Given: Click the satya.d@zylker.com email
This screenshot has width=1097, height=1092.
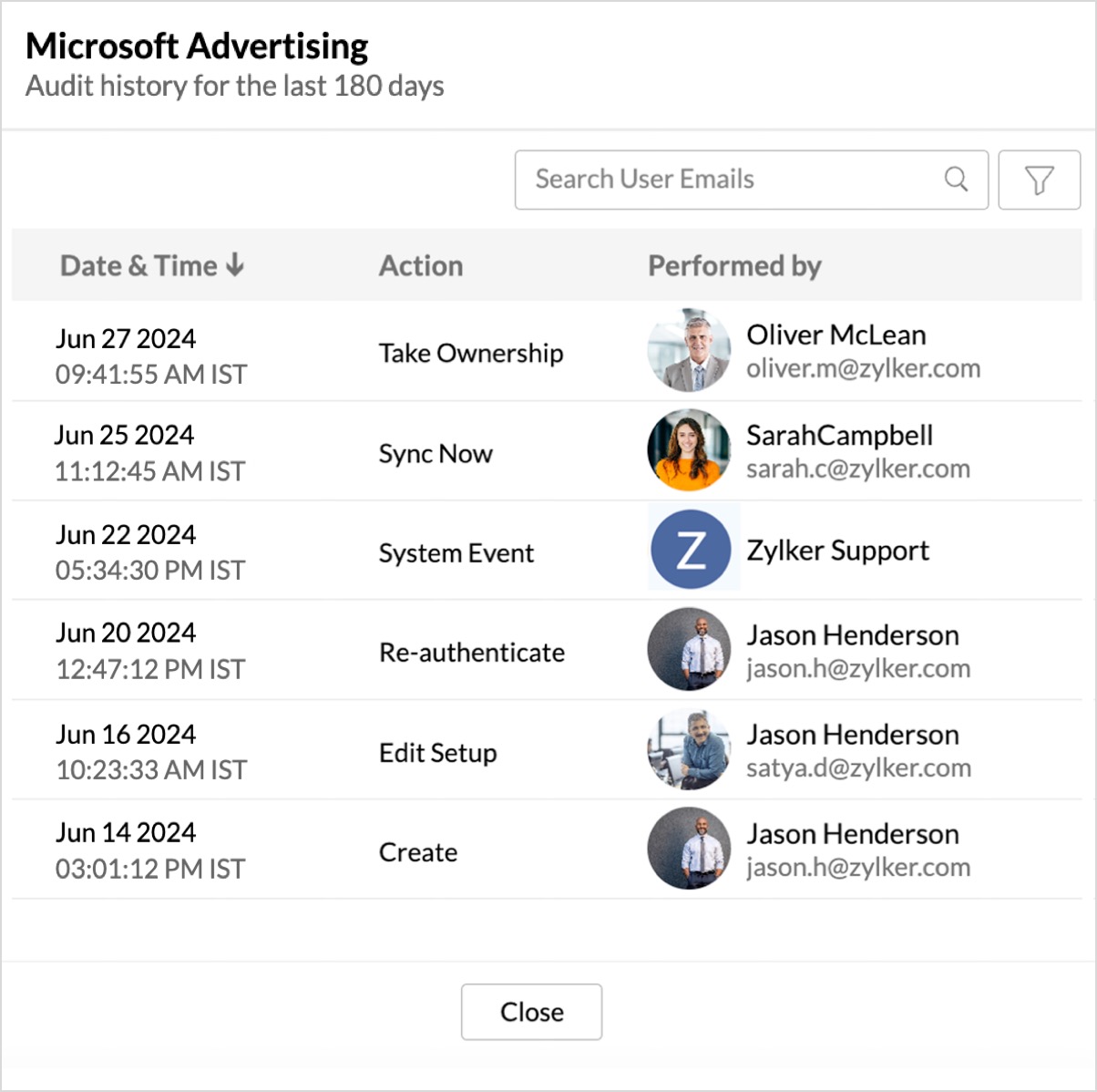Looking at the screenshot, I should (x=858, y=768).
